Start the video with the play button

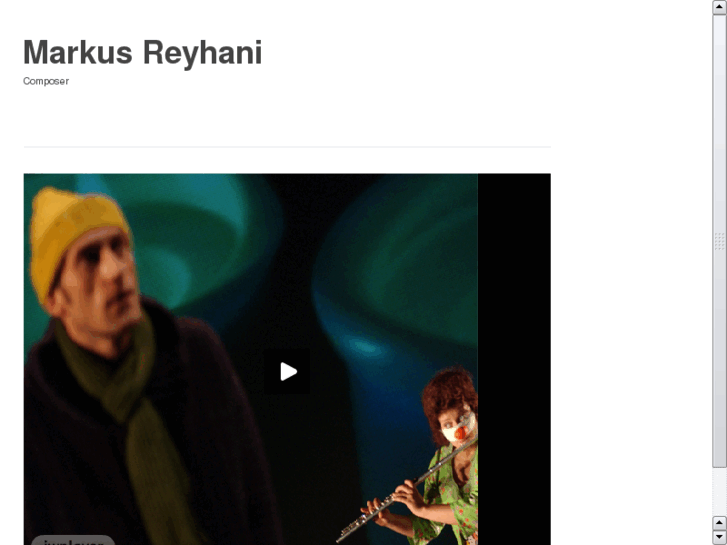pyautogui.click(x=287, y=372)
